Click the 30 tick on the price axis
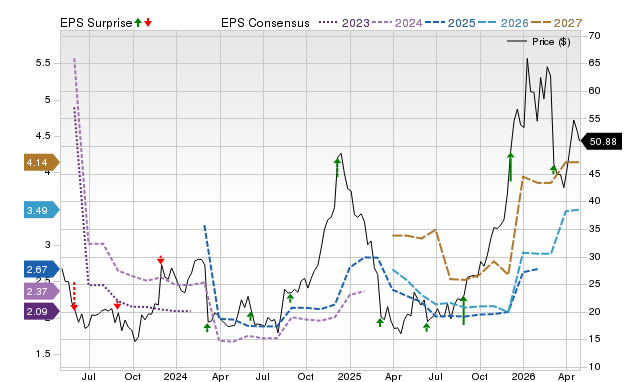The height and width of the screenshot is (382, 640). point(595,257)
